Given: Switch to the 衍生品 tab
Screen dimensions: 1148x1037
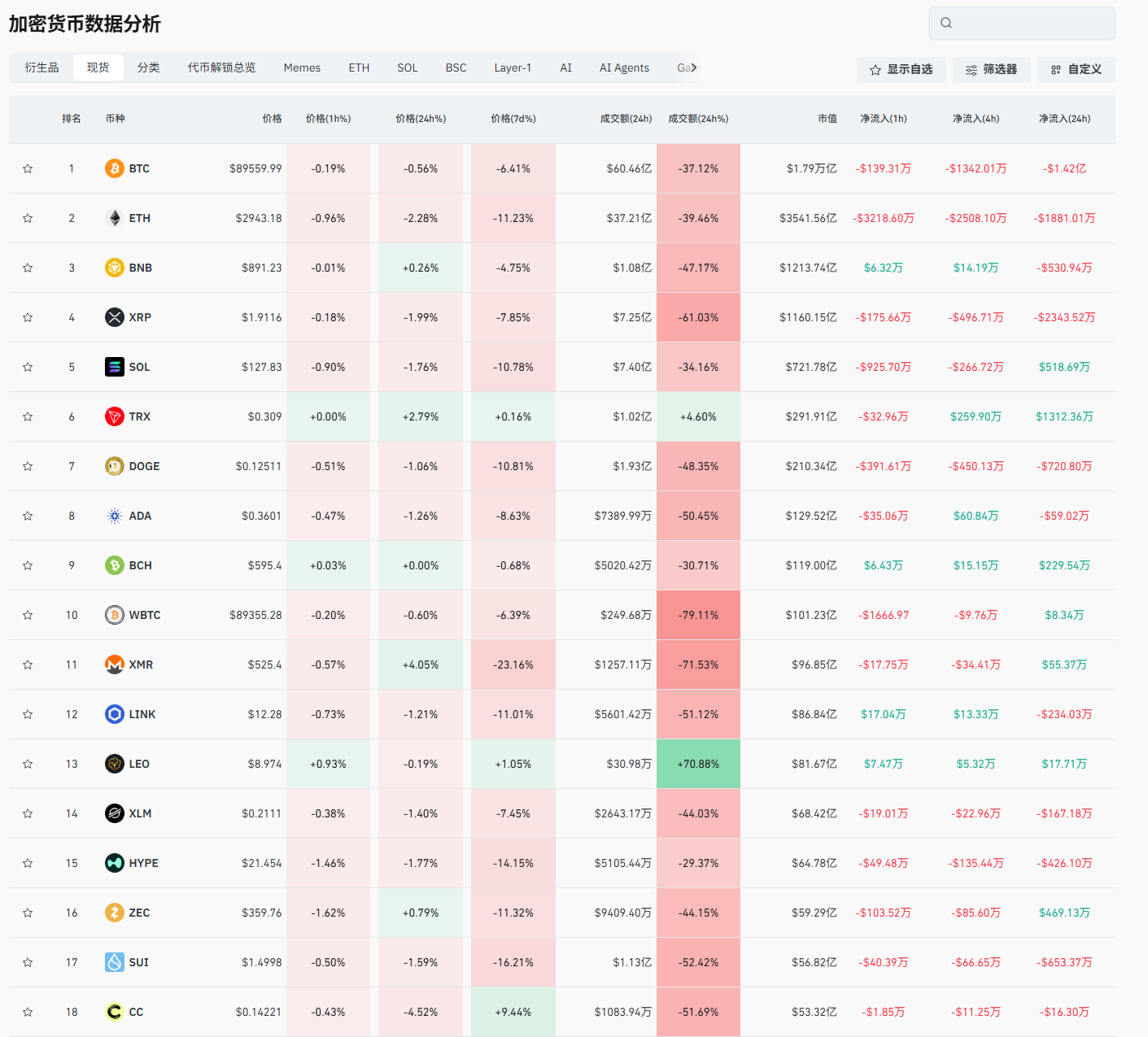Looking at the screenshot, I should [41, 68].
